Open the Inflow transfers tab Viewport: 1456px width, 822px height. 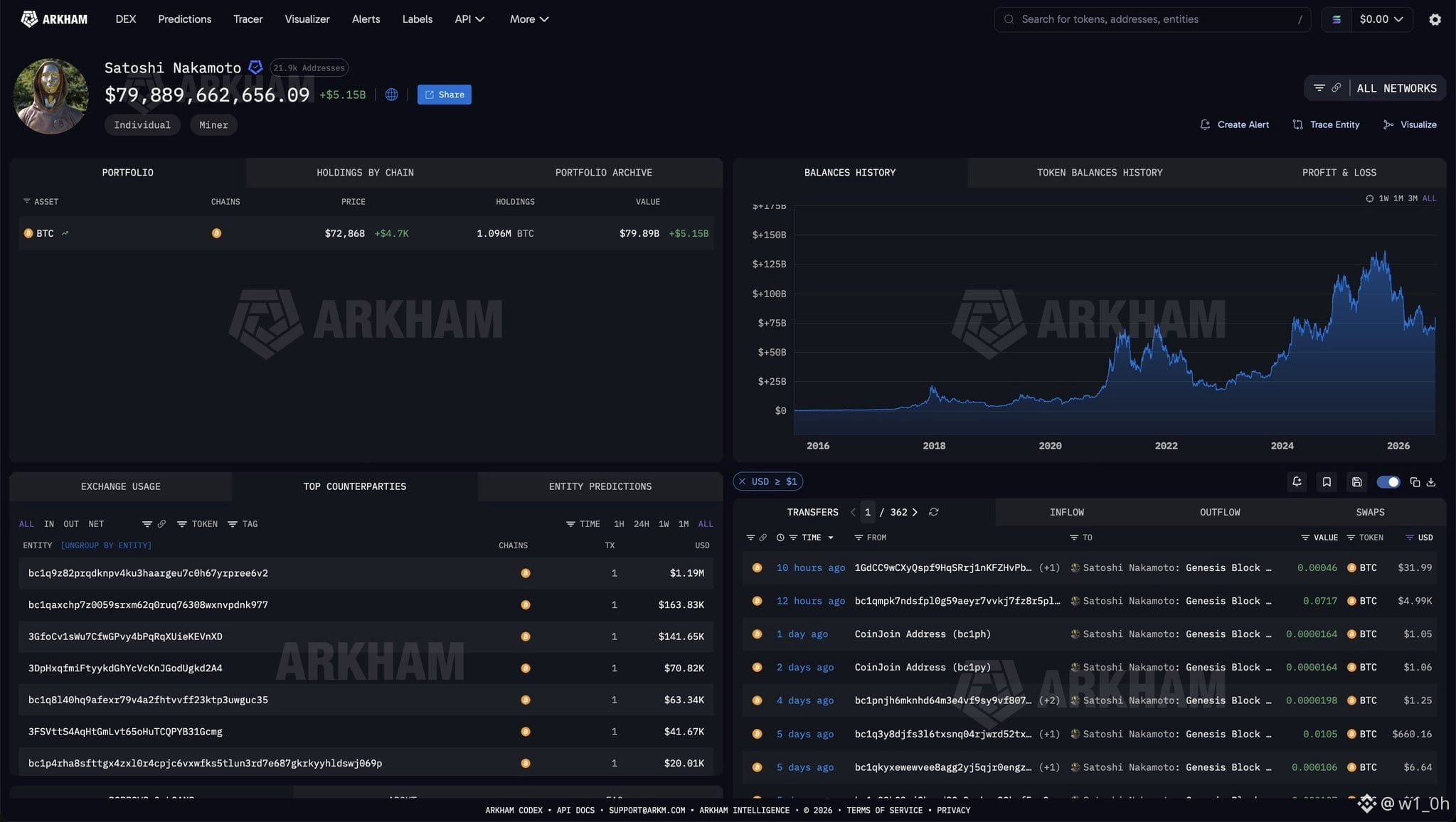[x=1067, y=512]
